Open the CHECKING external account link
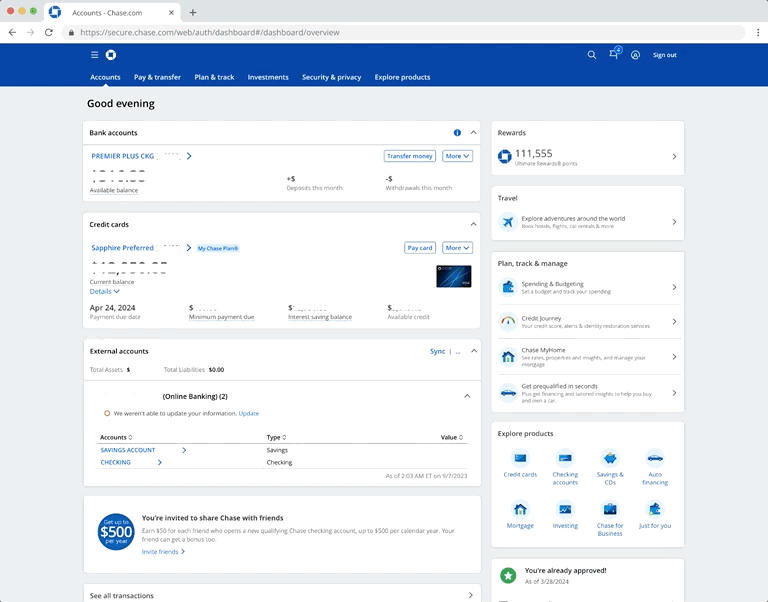Image resolution: width=768 pixels, height=602 pixels. (131, 462)
